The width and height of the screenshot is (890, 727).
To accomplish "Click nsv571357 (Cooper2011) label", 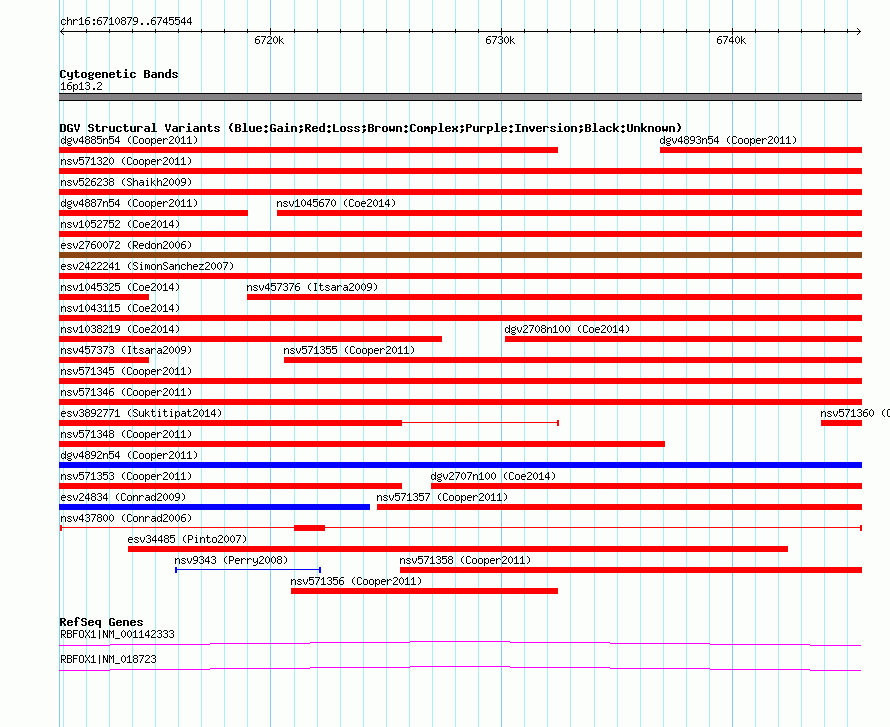I will (442, 497).
